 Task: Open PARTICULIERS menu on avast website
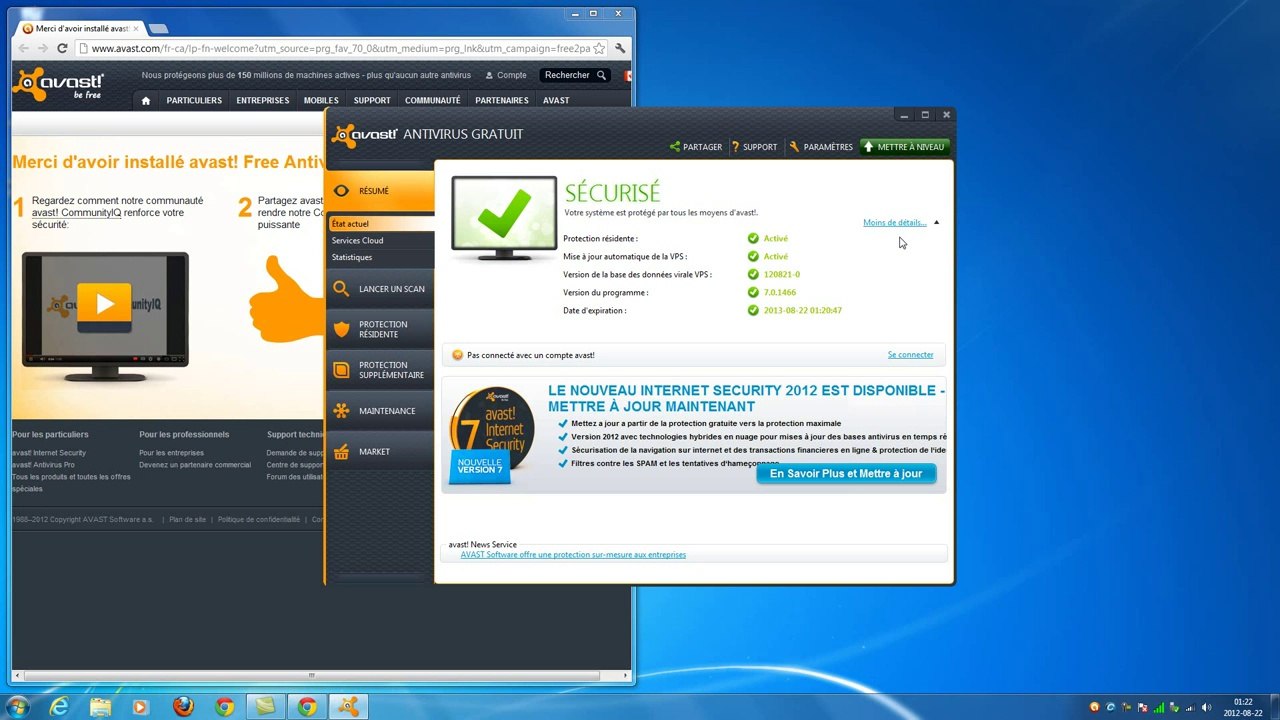(194, 101)
